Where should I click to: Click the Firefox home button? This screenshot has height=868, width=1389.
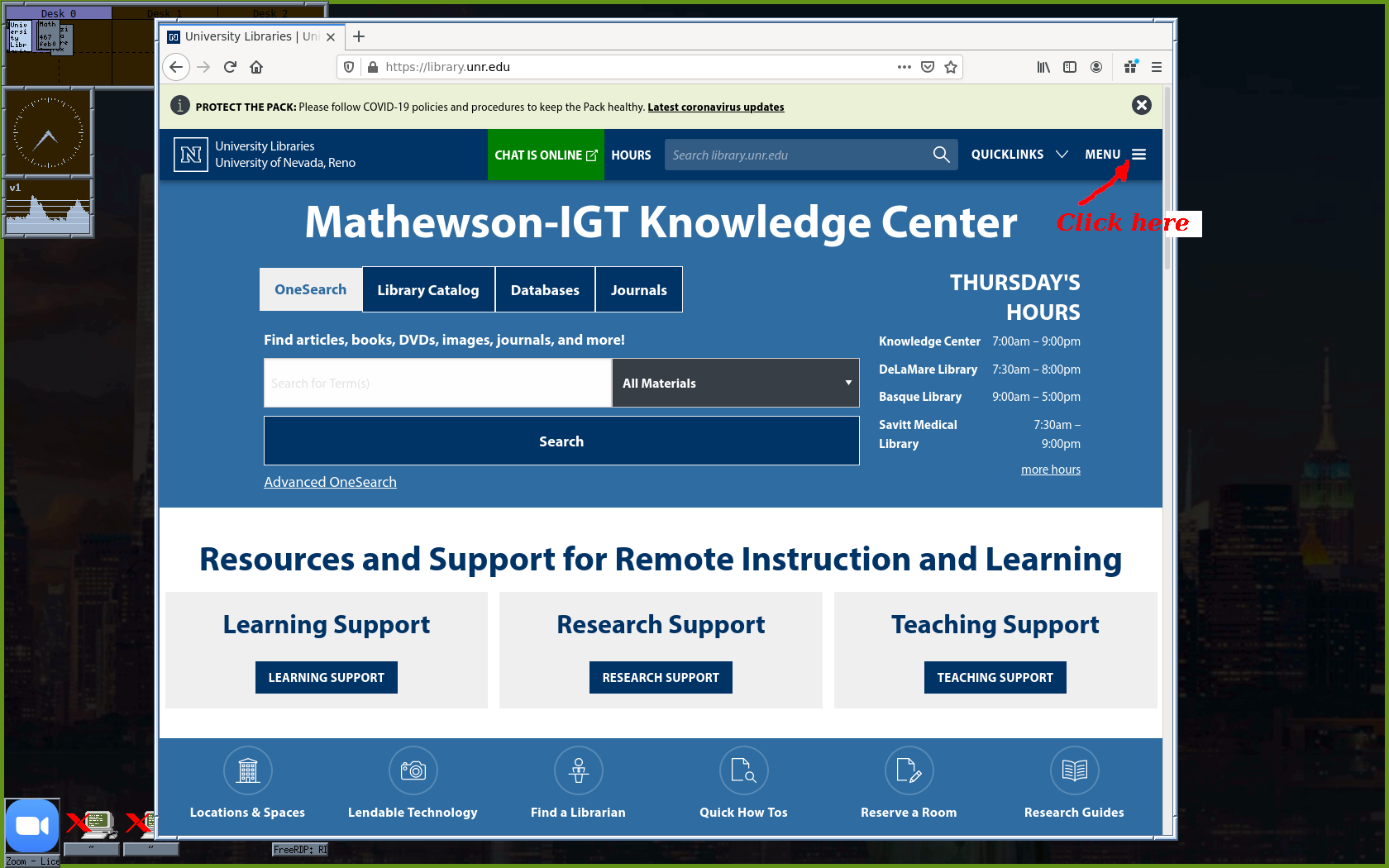point(256,67)
